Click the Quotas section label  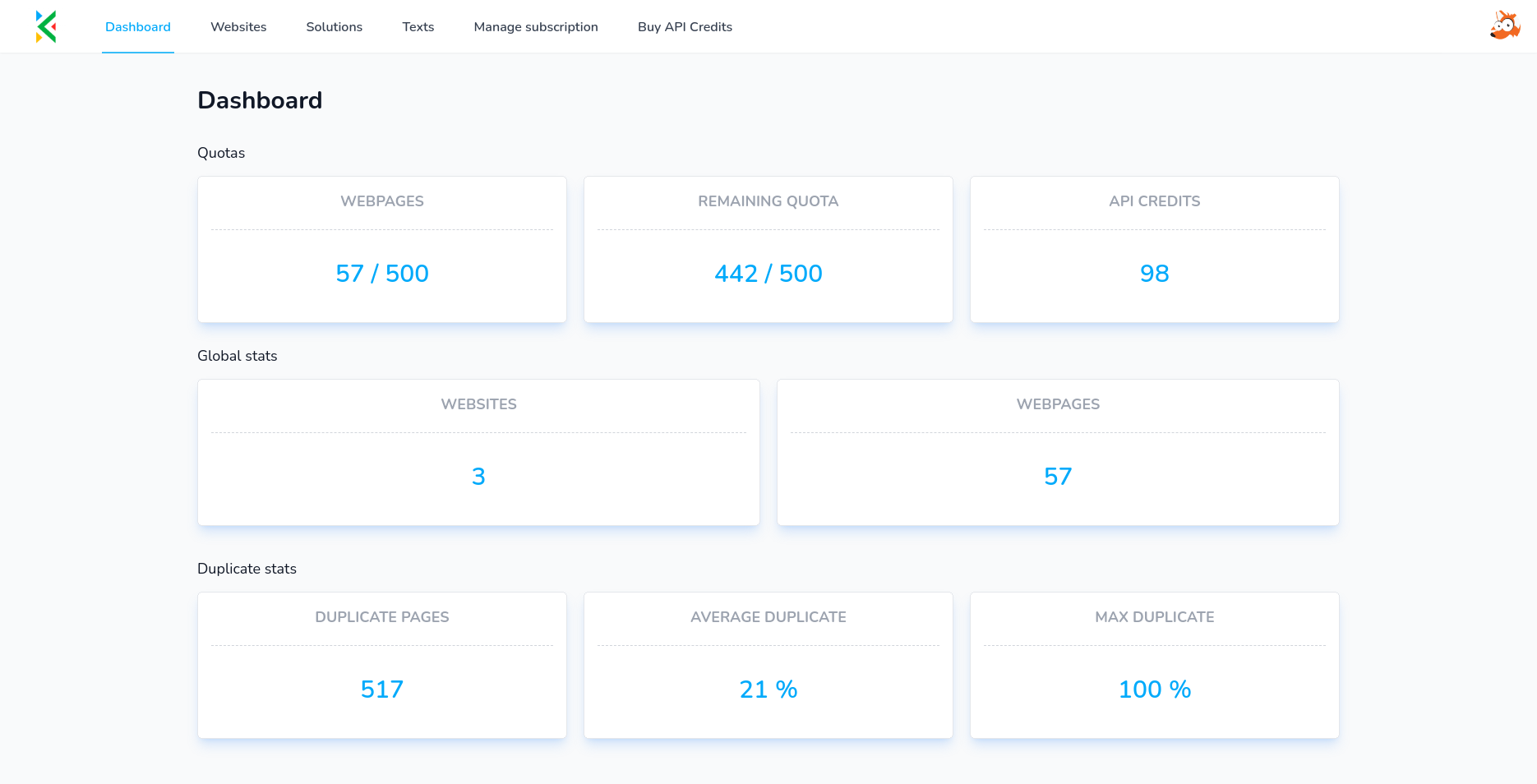(x=221, y=153)
